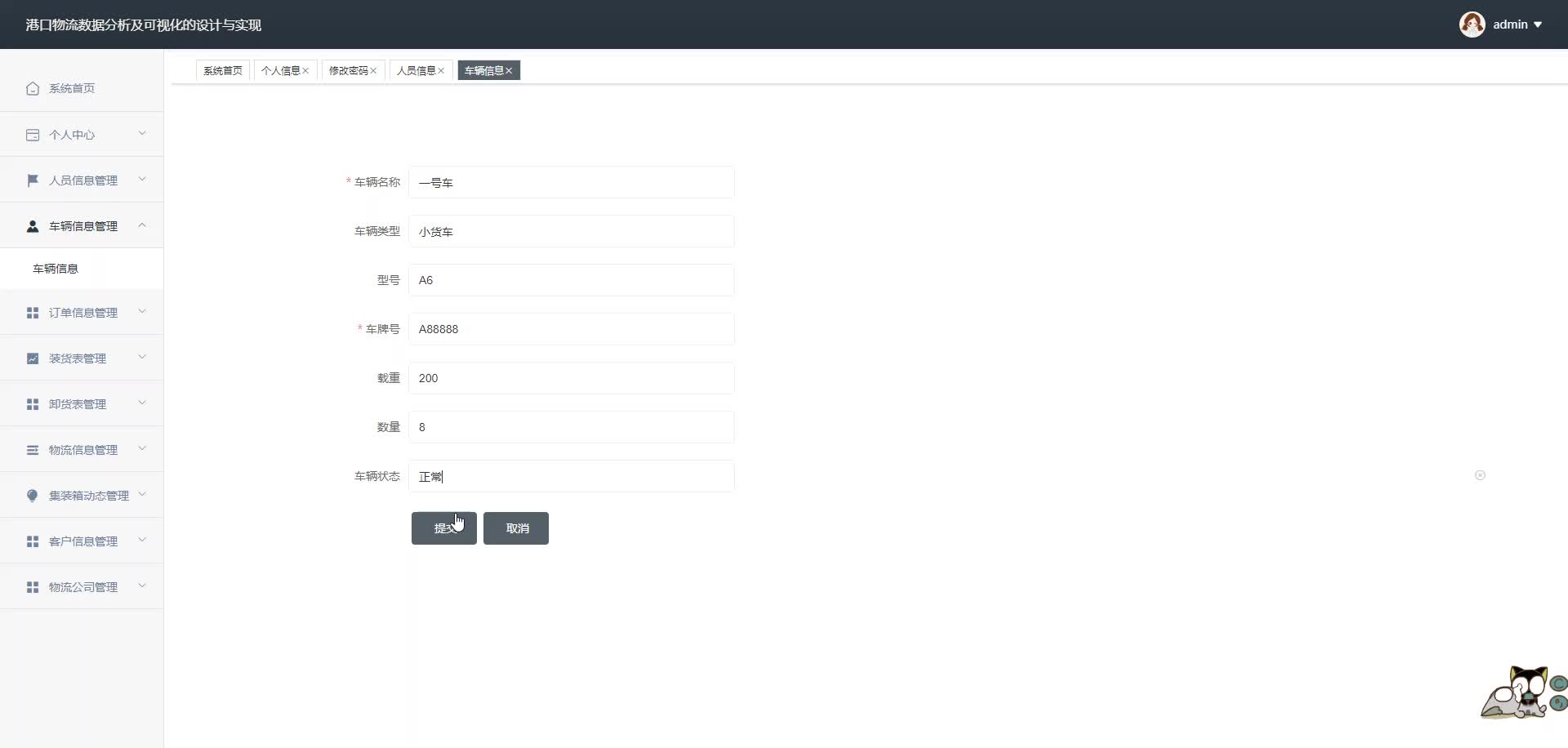Click the home icon beside 系统首页
The width and height of the screenshot is (1568, 748).
click(33, 88)
